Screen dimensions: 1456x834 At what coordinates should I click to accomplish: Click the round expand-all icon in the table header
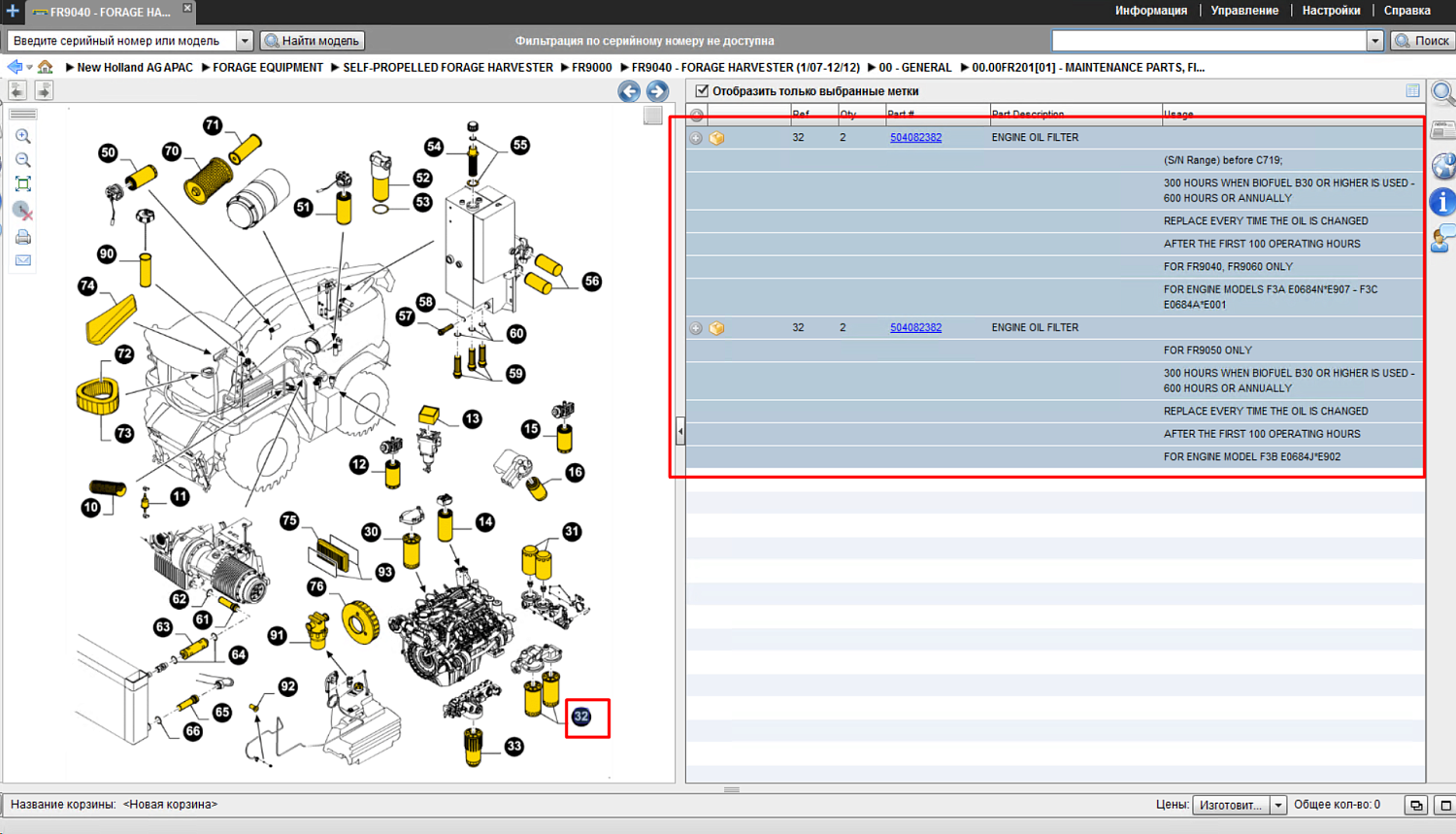coord(697,115)
